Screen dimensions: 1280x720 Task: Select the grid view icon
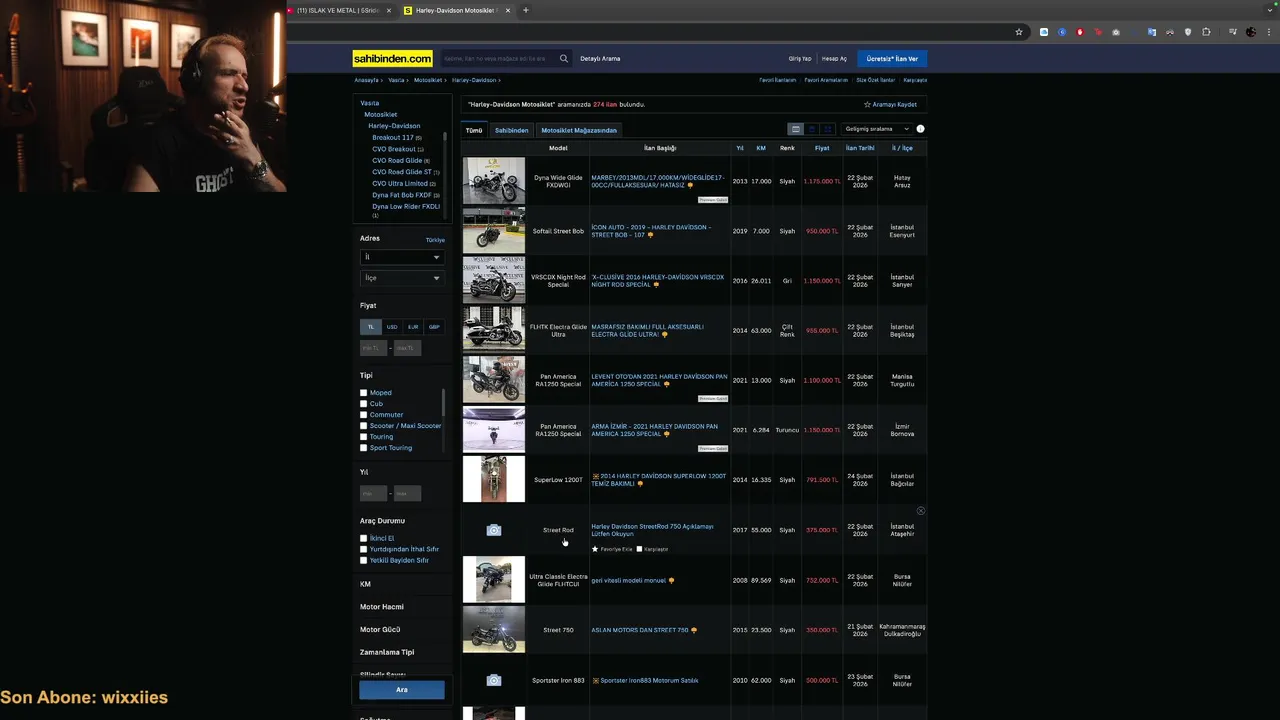(x=828, y=129)
